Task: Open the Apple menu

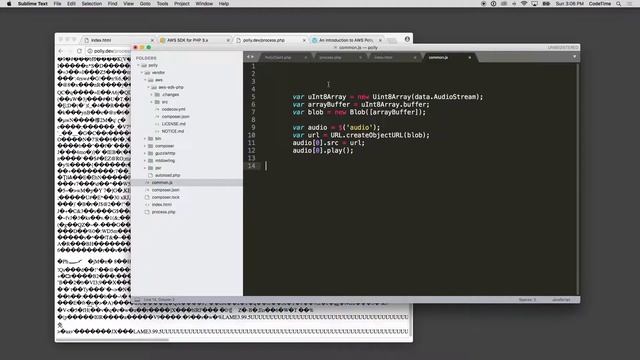Action: coord(9,4)
